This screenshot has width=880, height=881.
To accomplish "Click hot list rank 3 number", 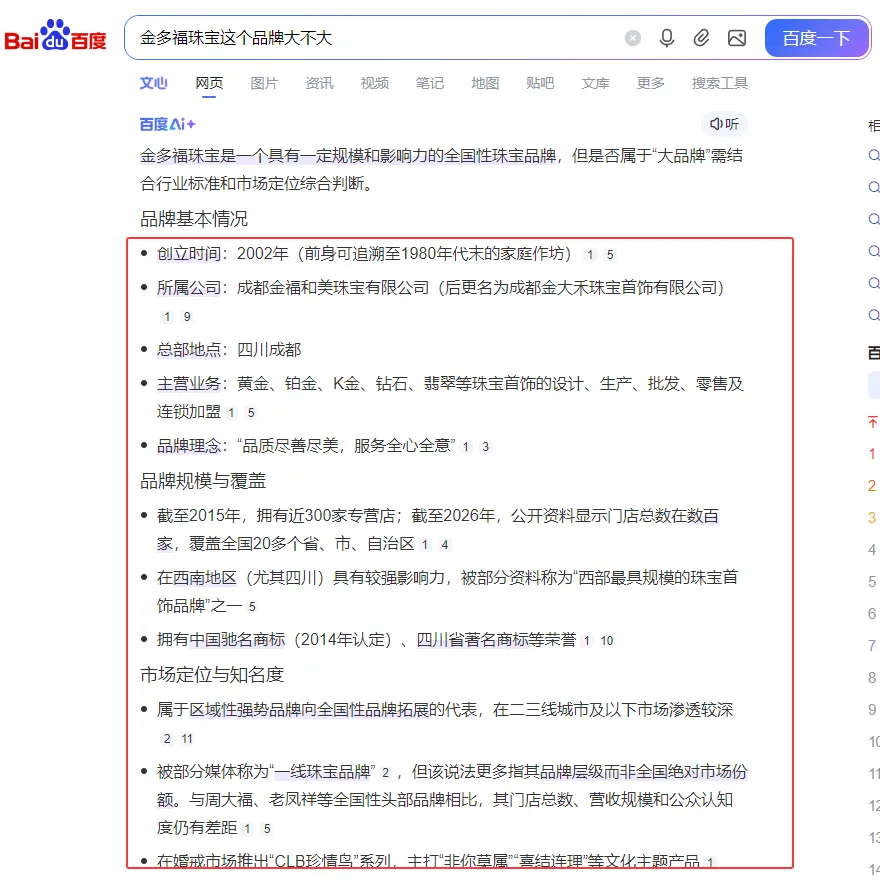I will (872, 518).
